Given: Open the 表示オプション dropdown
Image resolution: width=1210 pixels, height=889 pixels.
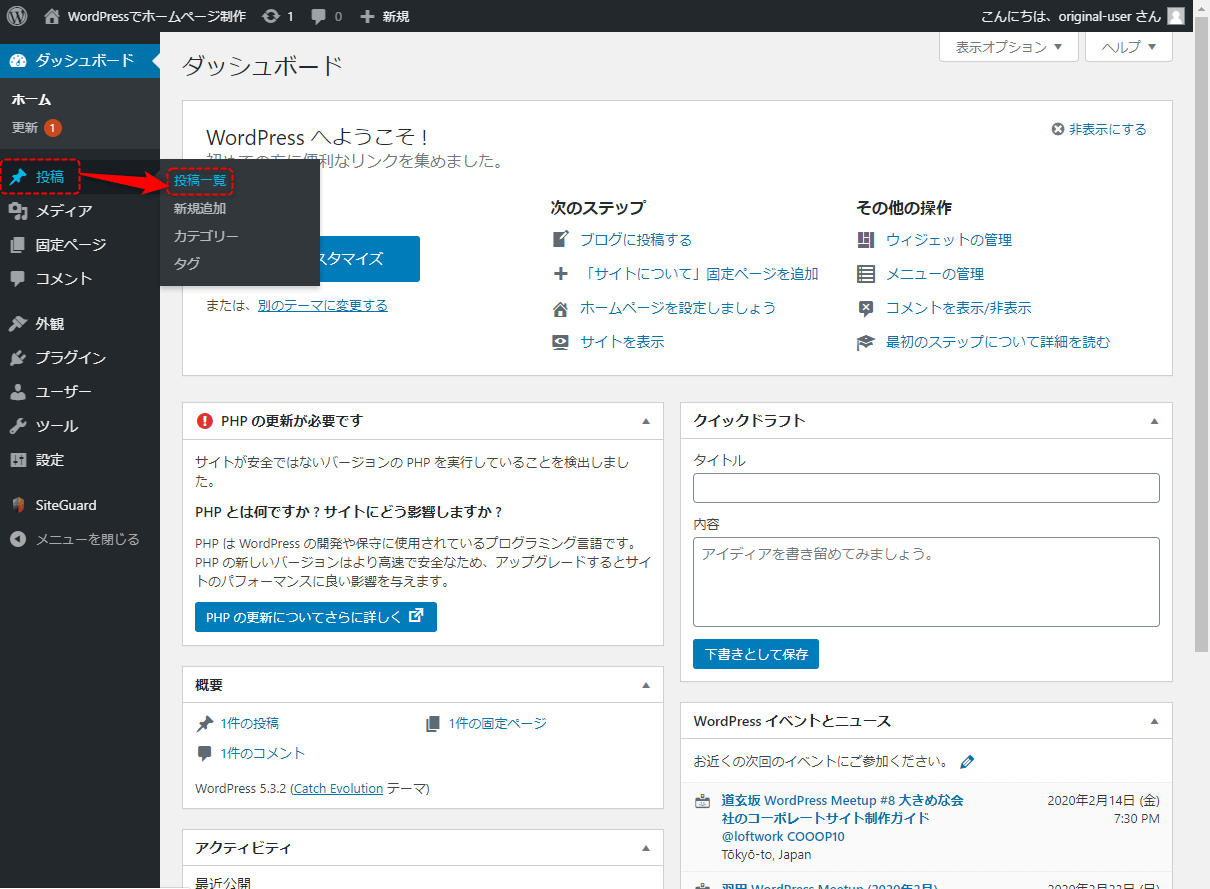Looking at the screenshot, I should point(1009,47).
